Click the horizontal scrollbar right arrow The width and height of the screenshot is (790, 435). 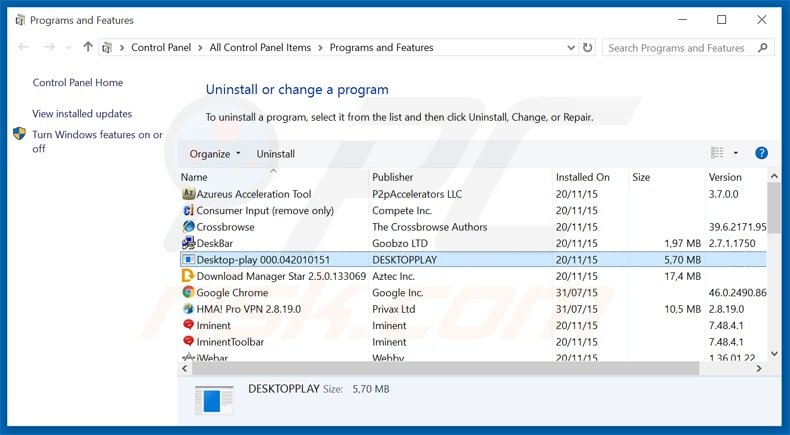click(x=759, y=368)
